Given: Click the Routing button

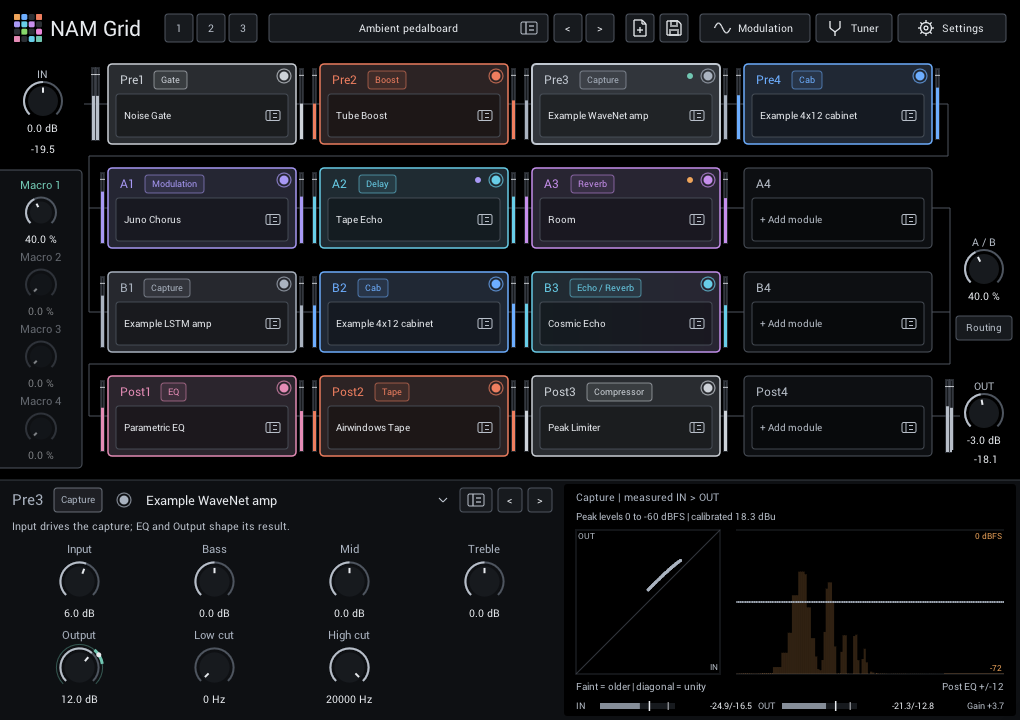Looking at the screenshot, I should pos(984,328).
